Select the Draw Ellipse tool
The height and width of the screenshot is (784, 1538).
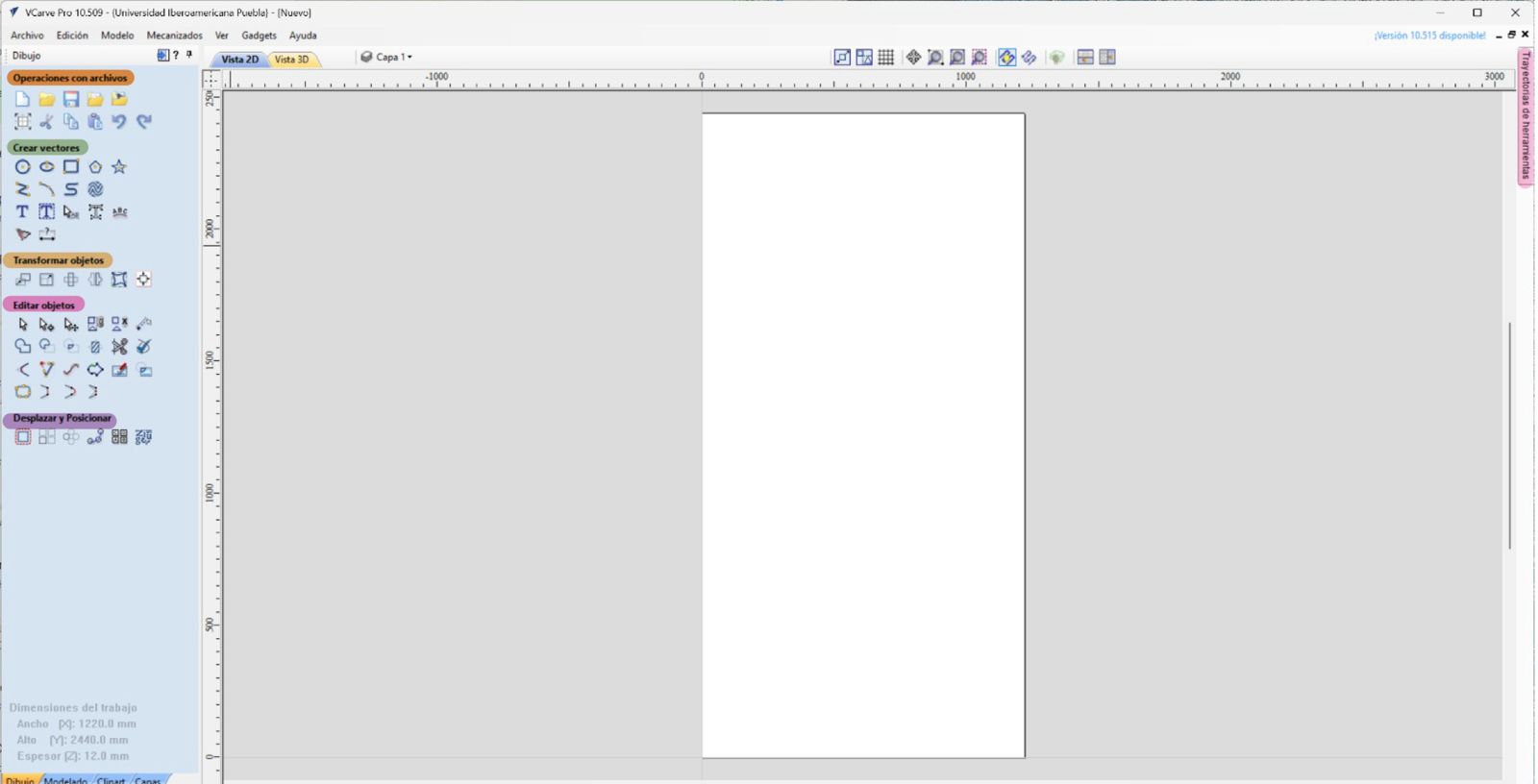[46, 167]
